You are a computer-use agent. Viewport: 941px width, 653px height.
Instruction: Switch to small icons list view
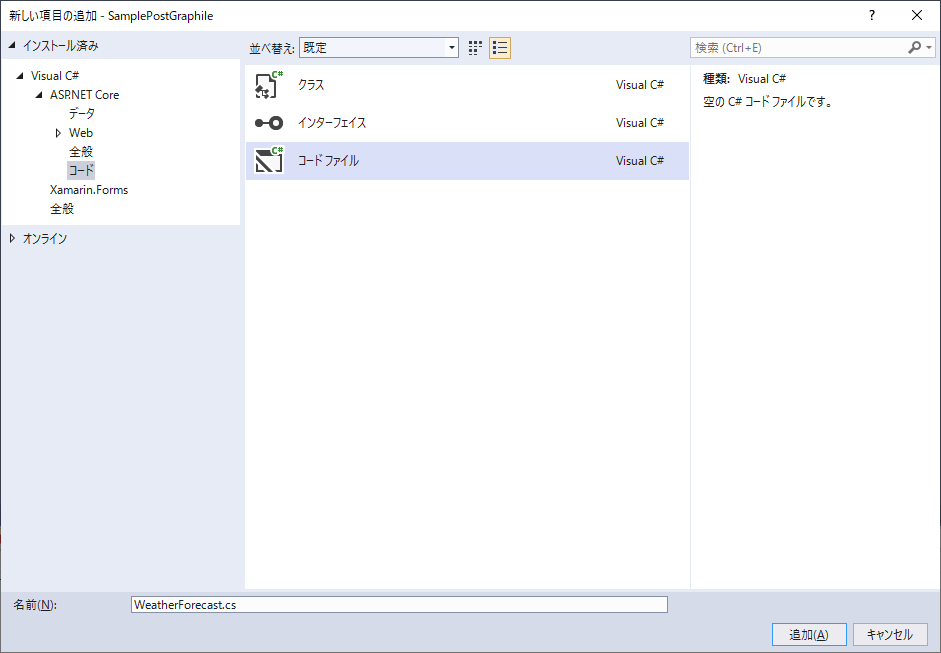500,48
